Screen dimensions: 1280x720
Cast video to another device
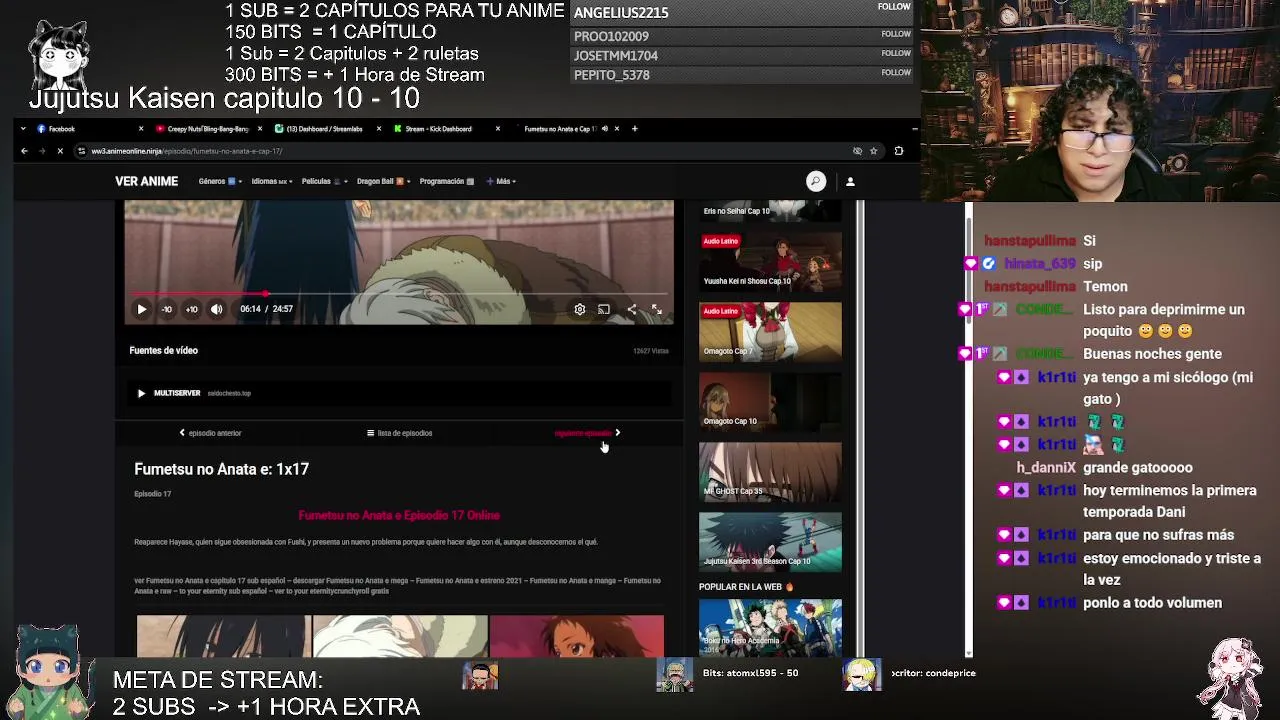coord(604,310)
